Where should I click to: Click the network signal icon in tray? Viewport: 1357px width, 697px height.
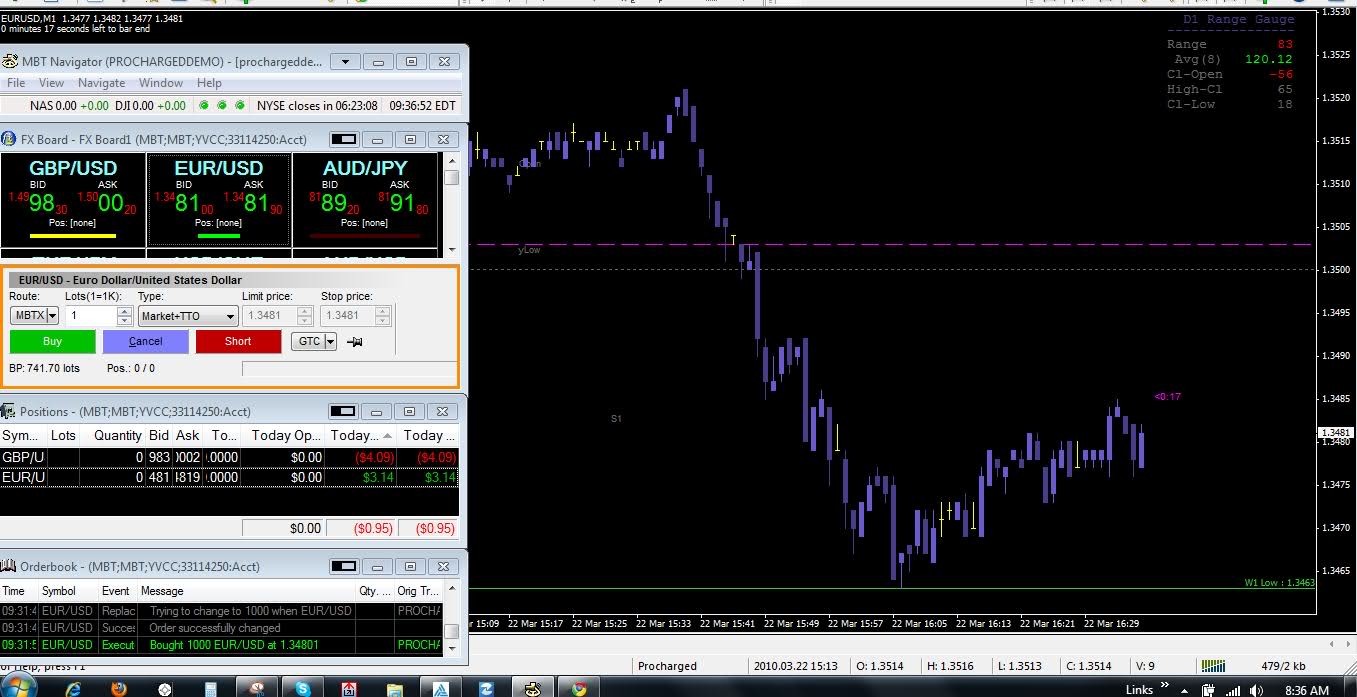(x=1232, y=689)
